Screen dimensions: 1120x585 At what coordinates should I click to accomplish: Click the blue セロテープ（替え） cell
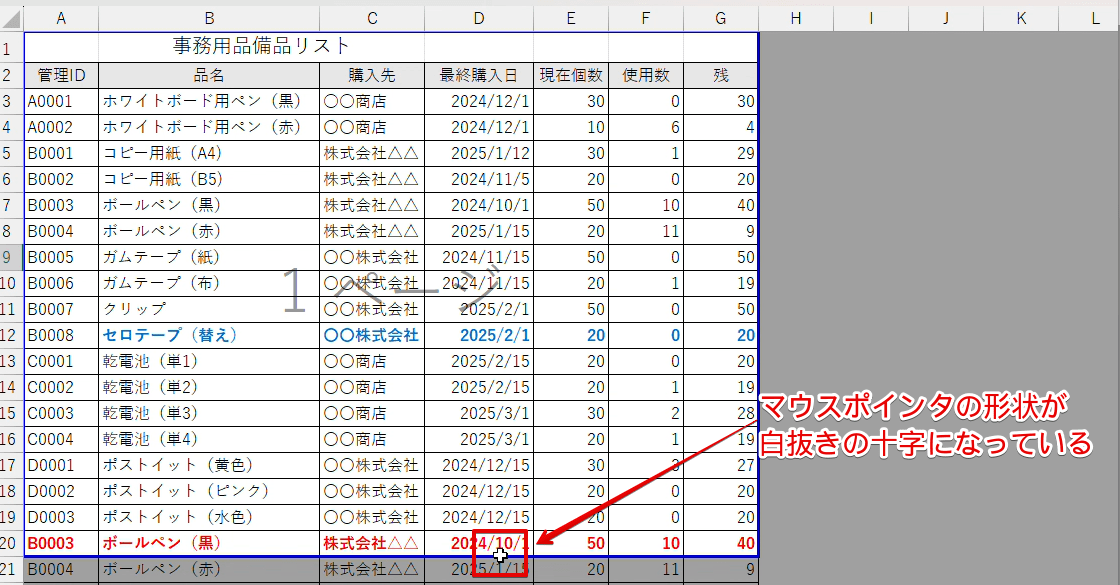(x=209, y=335)
